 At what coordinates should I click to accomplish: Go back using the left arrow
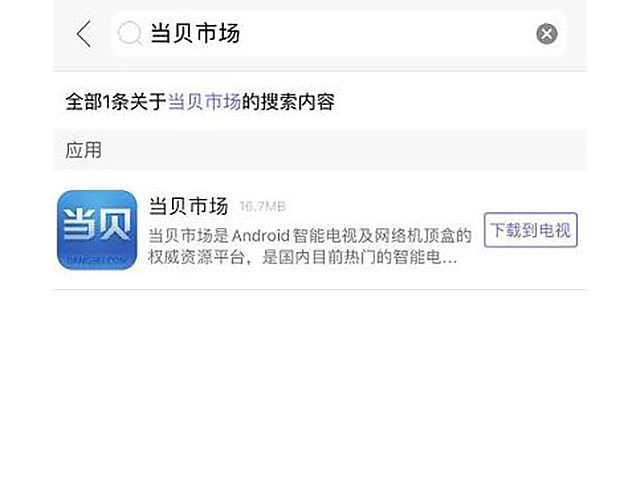tap(84, 33)
